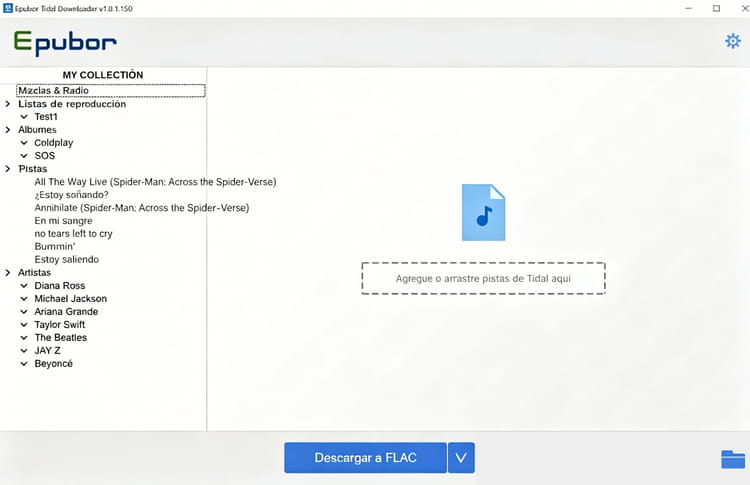Select Mizclas & Radio item
This screenshot has height=485, width=750.
(110, 90)
